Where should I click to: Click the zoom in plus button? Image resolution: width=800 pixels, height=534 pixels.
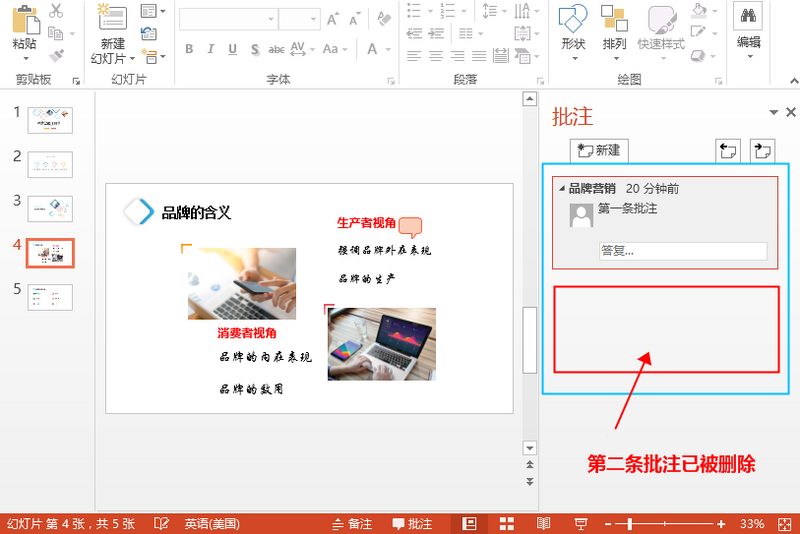tap(721, 523)
